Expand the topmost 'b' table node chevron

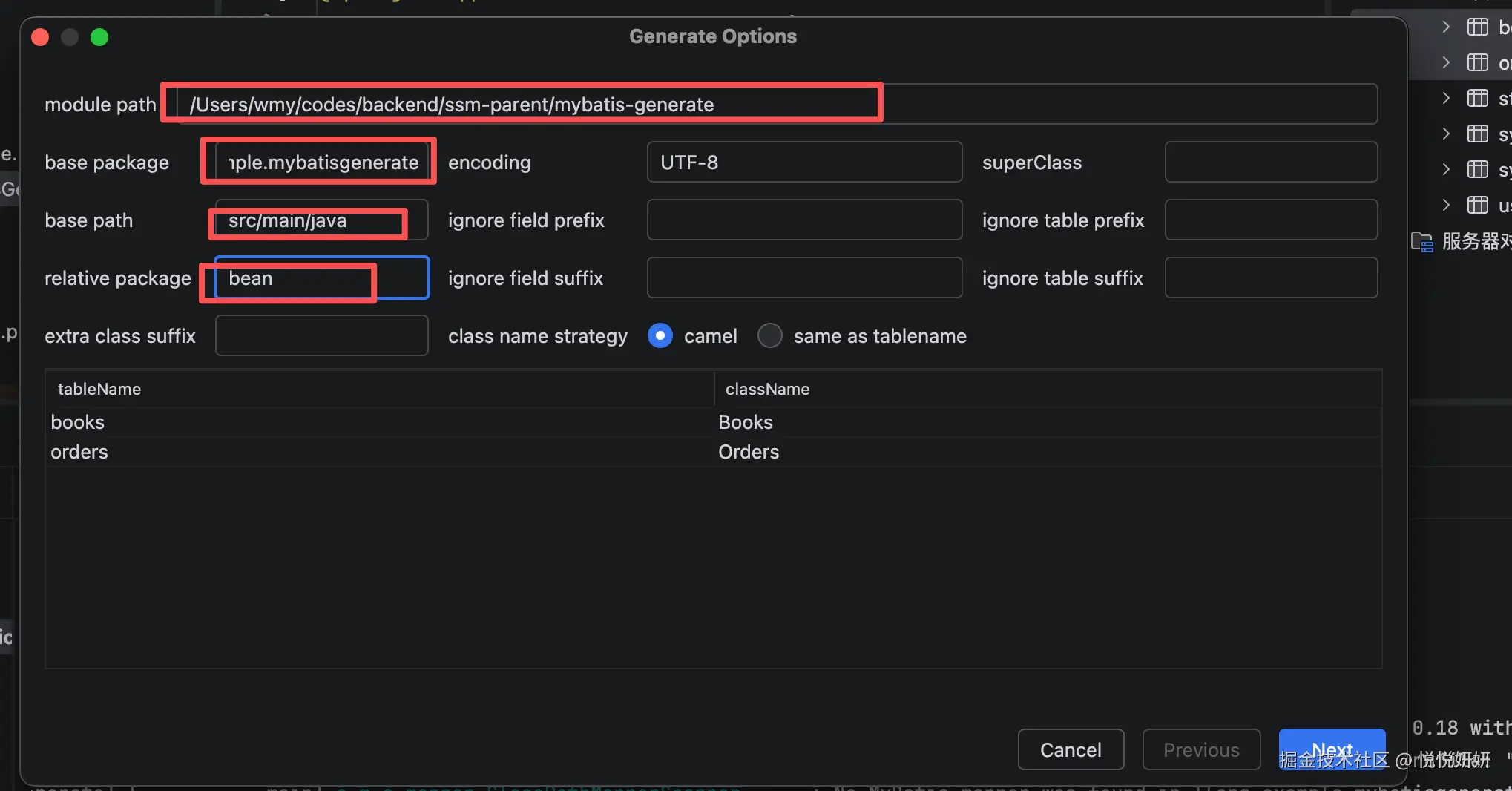(1446, 27)
